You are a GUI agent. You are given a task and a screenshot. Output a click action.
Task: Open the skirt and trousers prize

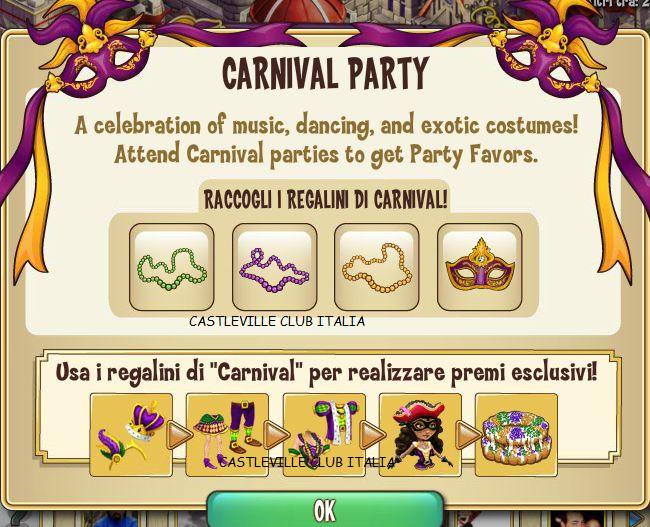227,435
